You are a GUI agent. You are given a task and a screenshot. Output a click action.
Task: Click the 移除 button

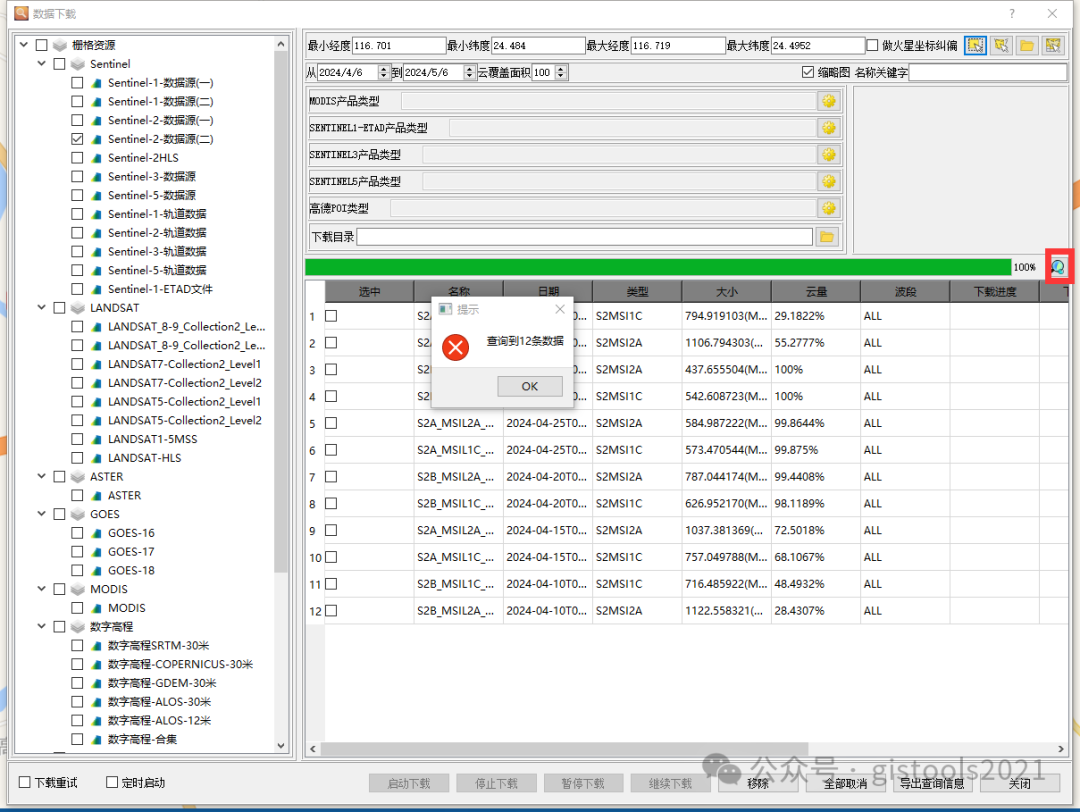[758, 783]
